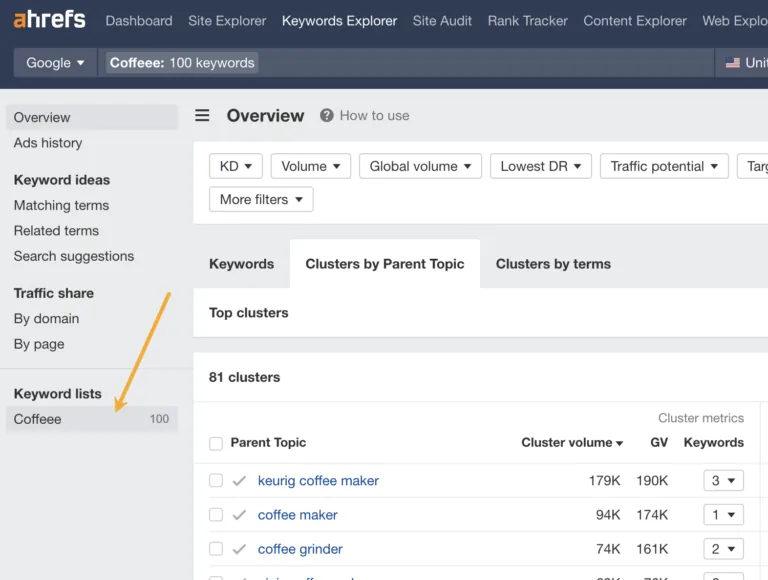Click the How to use link

(x=375, y=116)
